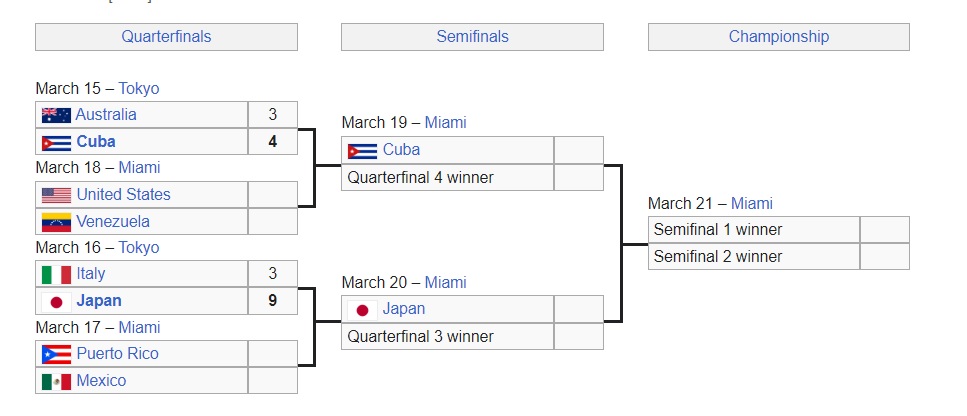Open the Championship header link
The height and width of the screenshot is (416, 967).
(x=778, y=37)
